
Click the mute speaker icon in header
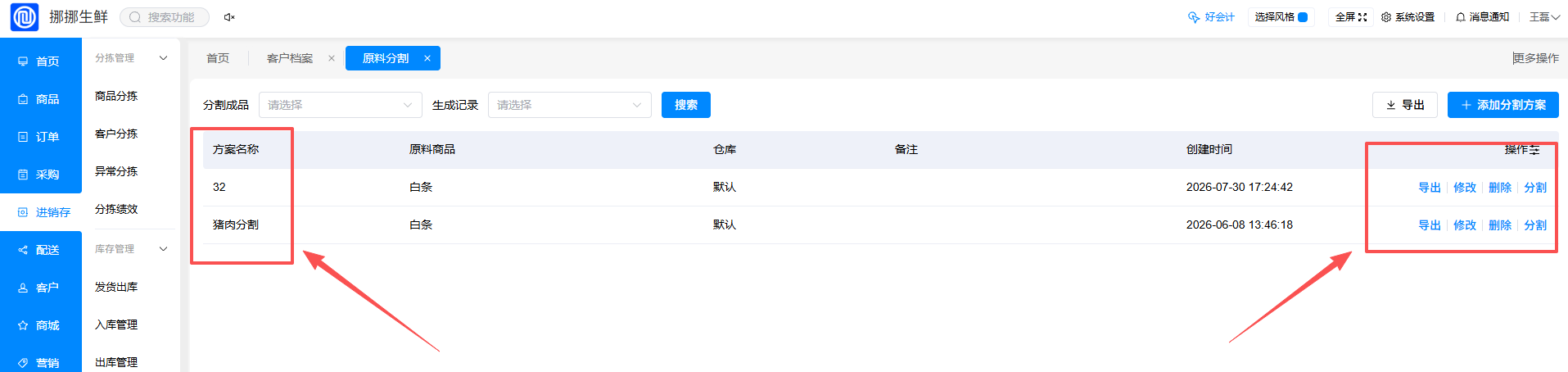229,17
